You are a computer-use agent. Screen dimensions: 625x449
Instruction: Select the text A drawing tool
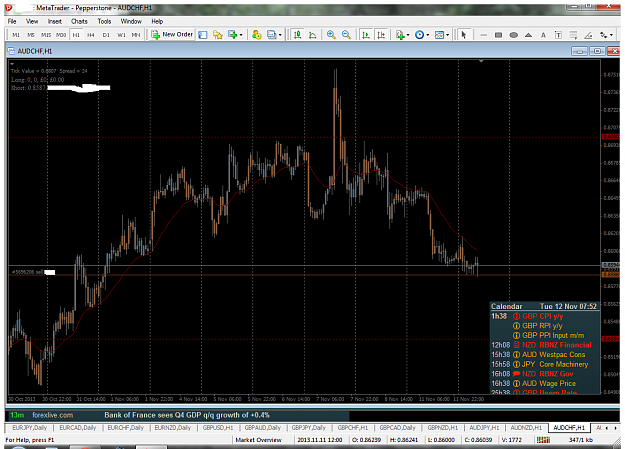[543, 35]
